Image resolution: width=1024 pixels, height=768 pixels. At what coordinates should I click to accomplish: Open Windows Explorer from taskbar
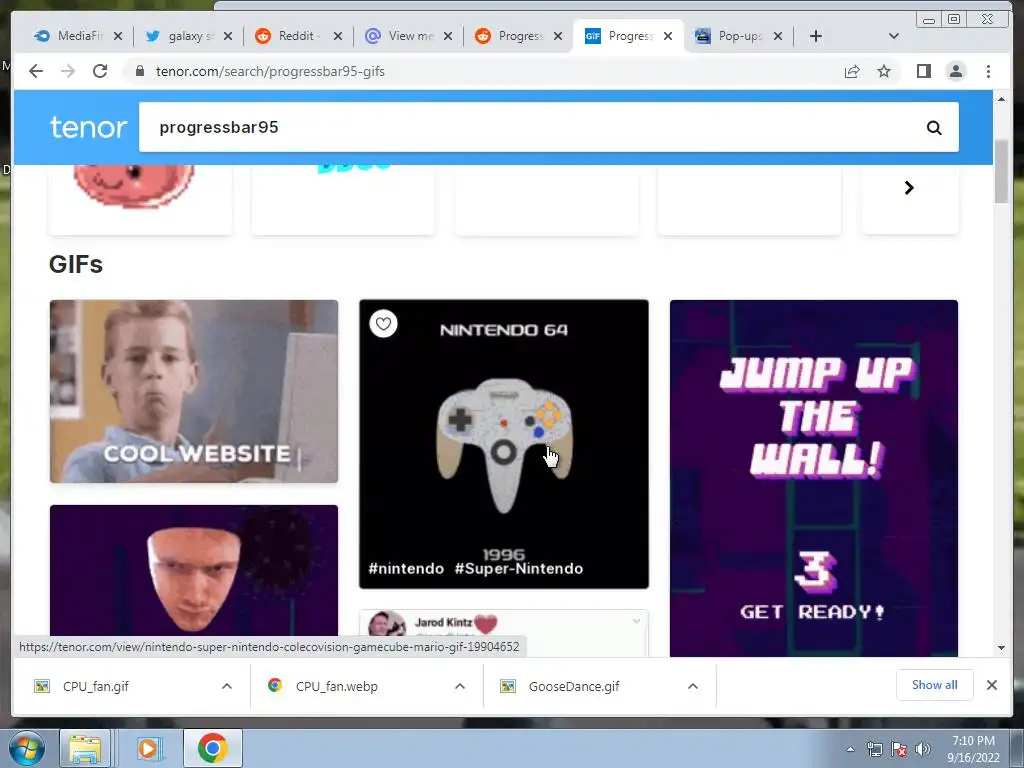[85, 748]
